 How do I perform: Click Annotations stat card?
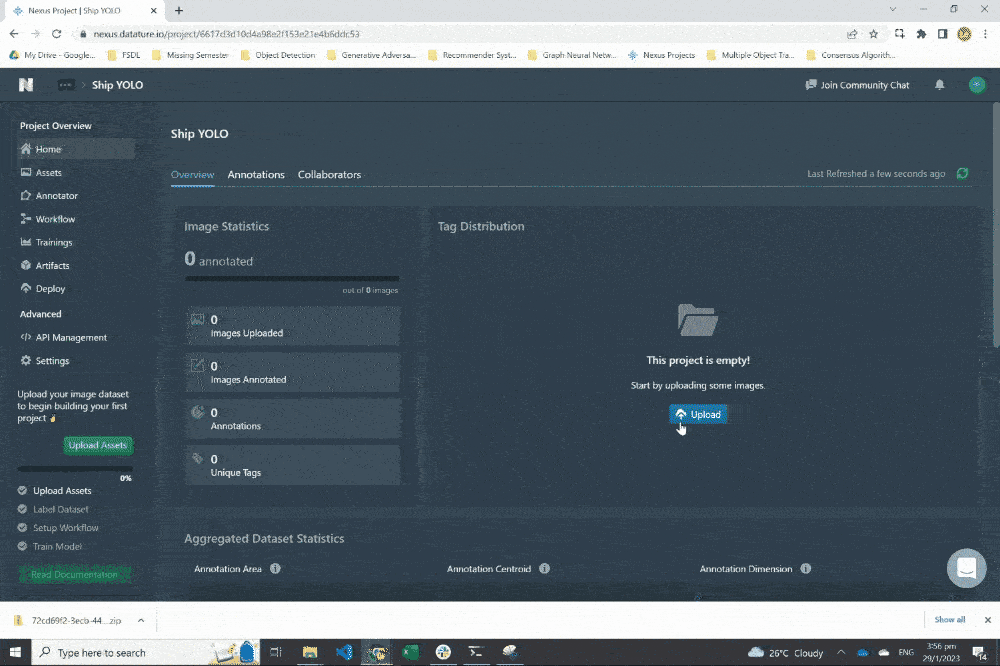[293, 419]
